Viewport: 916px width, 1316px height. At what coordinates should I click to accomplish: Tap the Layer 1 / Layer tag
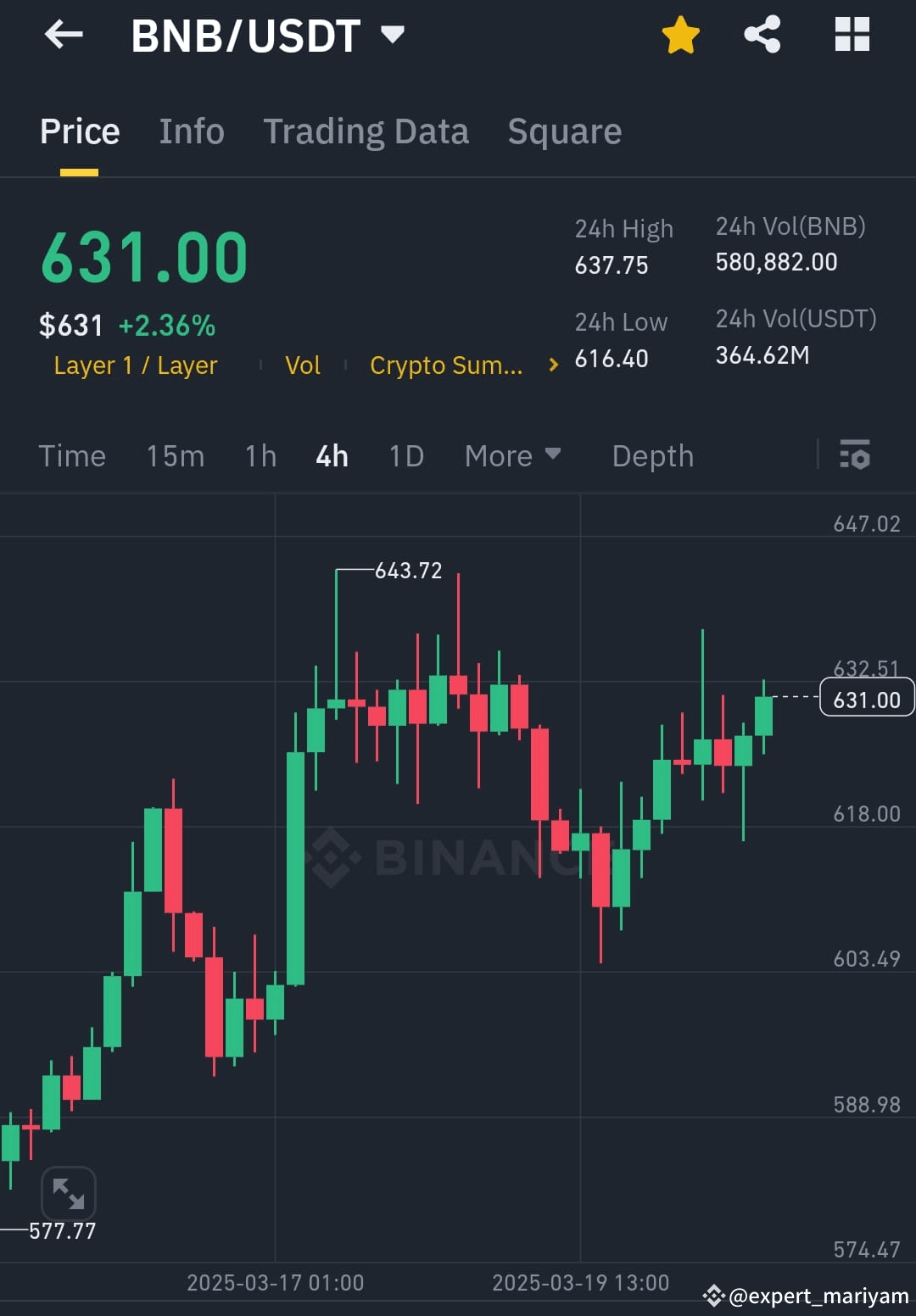coord(135,365)
